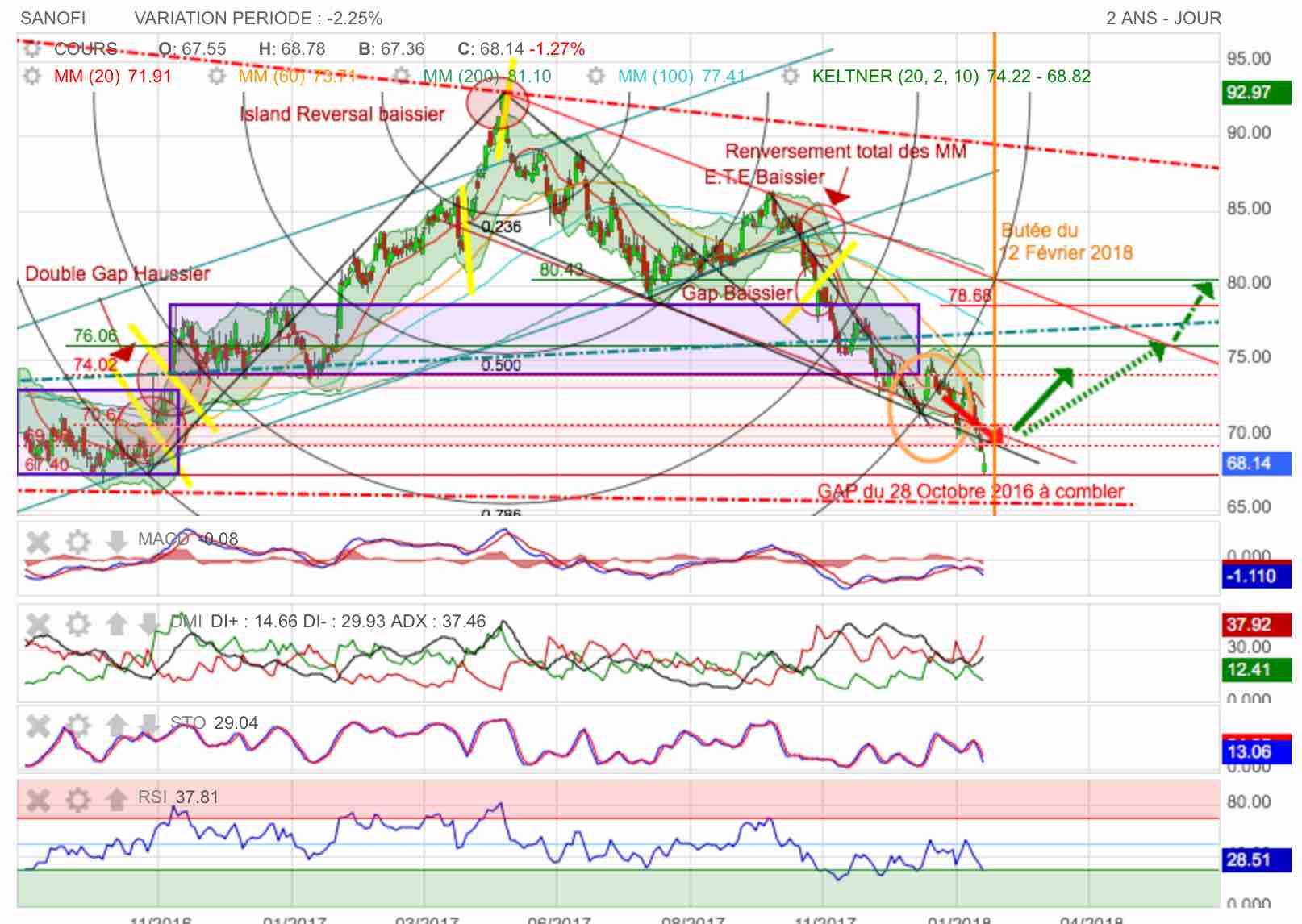The image size is (1302, 924).
Task: Click the 'RSI 37.81' indicator label
Action: 178,797
